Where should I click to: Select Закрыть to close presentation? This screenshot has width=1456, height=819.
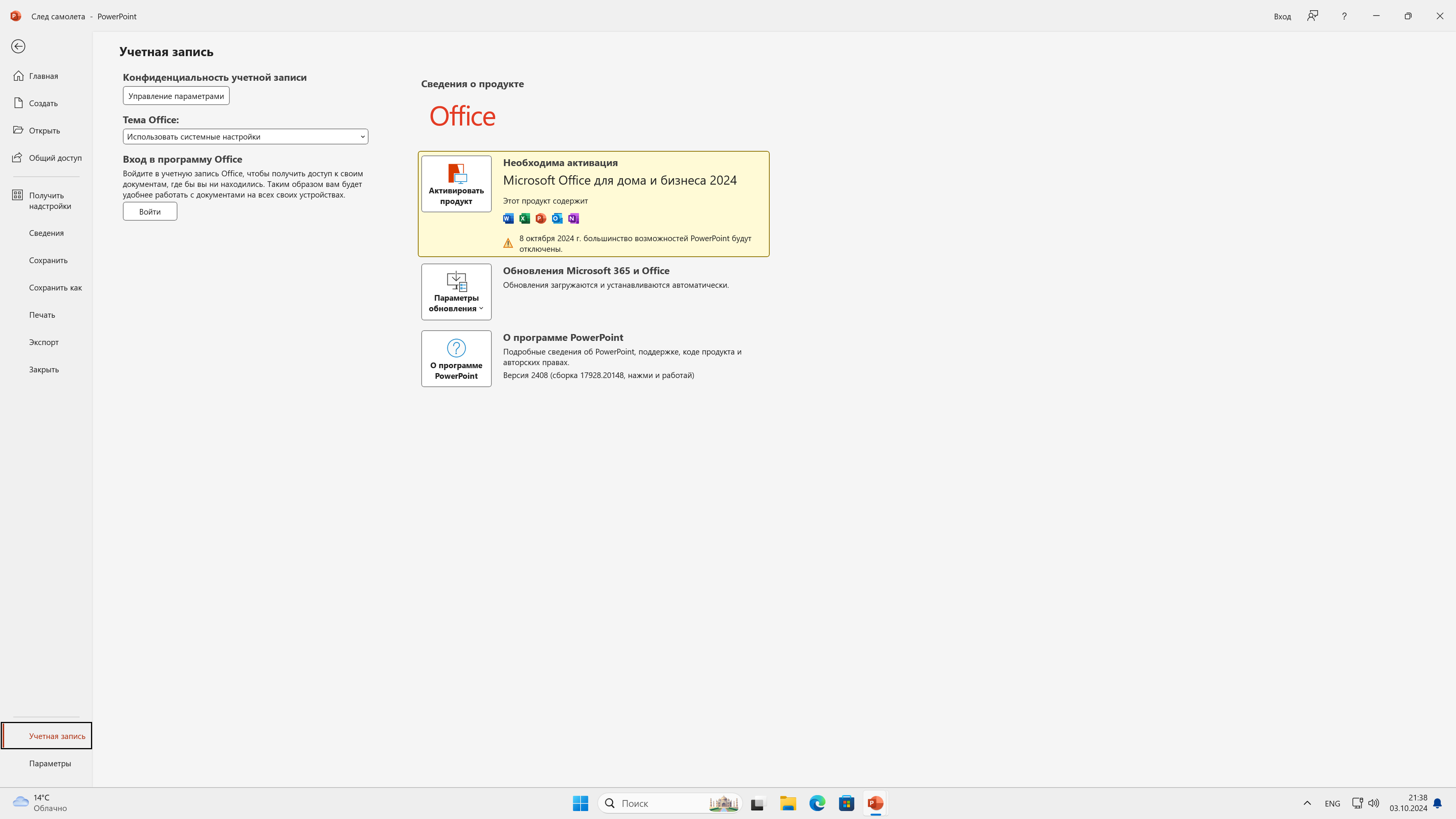click(46, 370)
